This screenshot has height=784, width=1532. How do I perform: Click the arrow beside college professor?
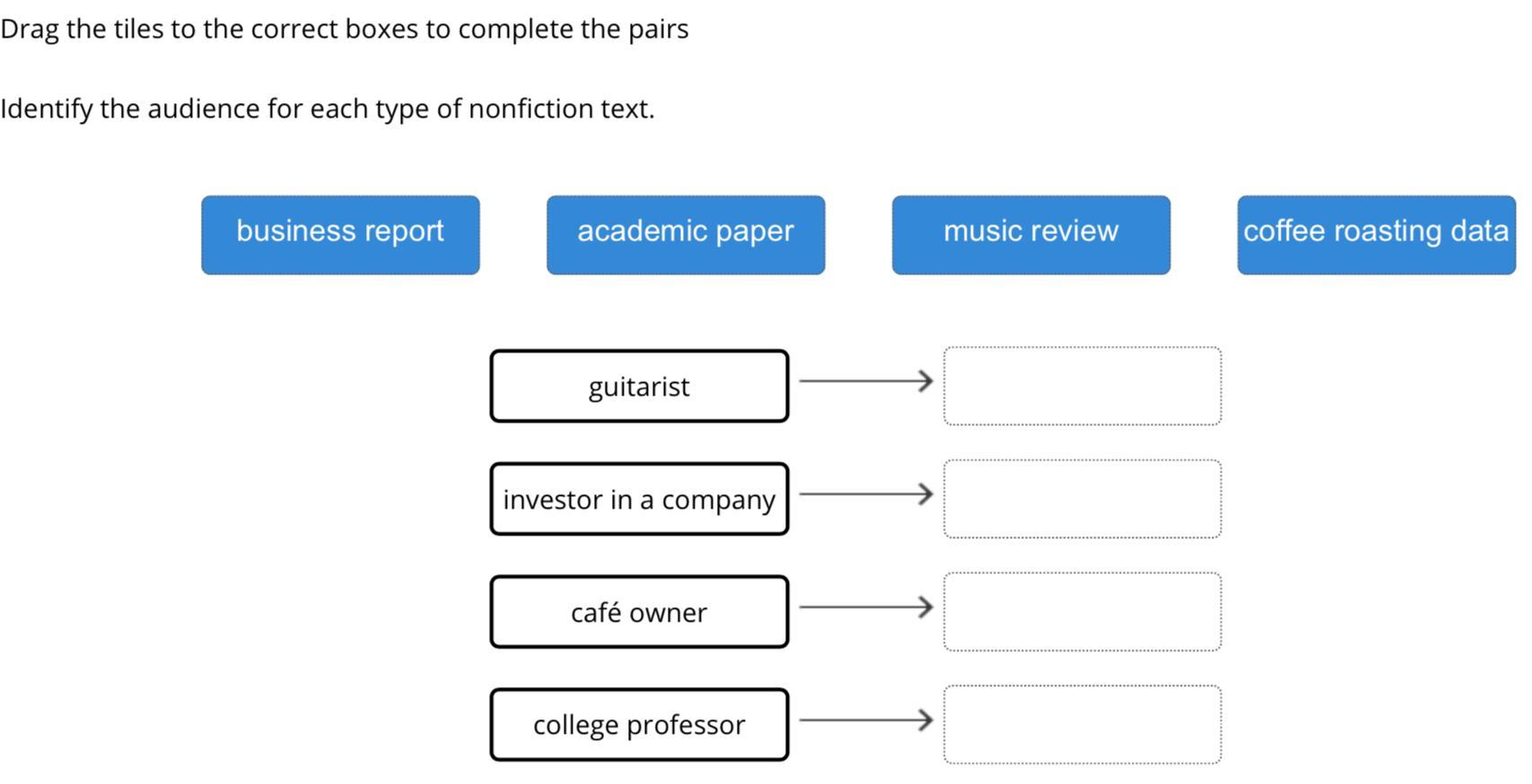point(865,720)
